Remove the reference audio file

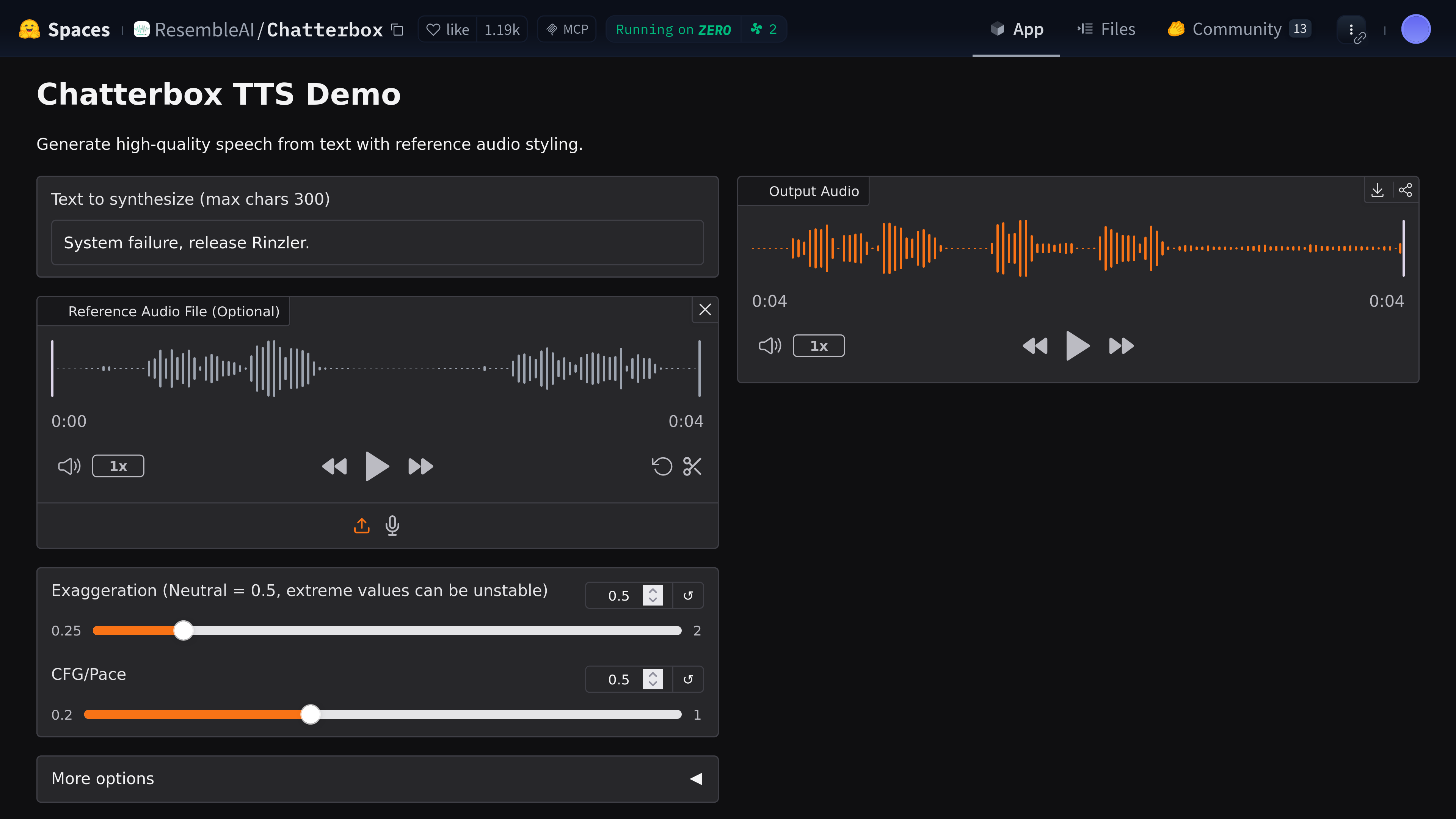coord(705,310)
